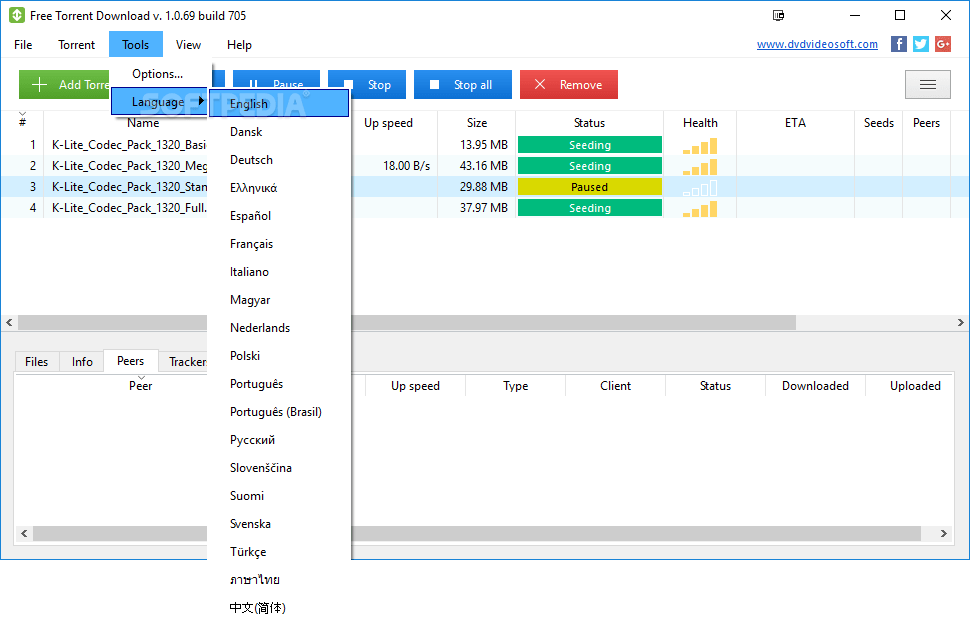The width and height of the screenshot is (970, 623).
Task: Click health bars of torrent row 2
Action: tap(700, 167)
